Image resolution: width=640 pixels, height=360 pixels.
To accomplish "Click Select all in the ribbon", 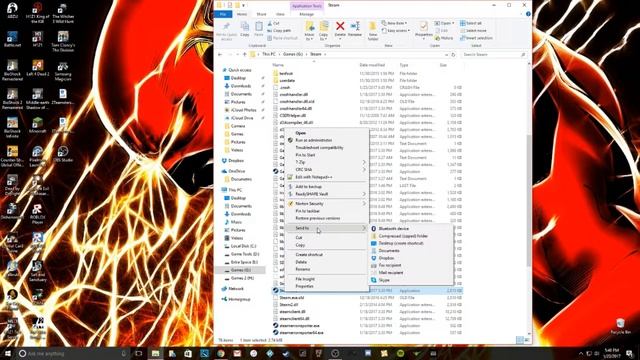I will click(471, 23).
